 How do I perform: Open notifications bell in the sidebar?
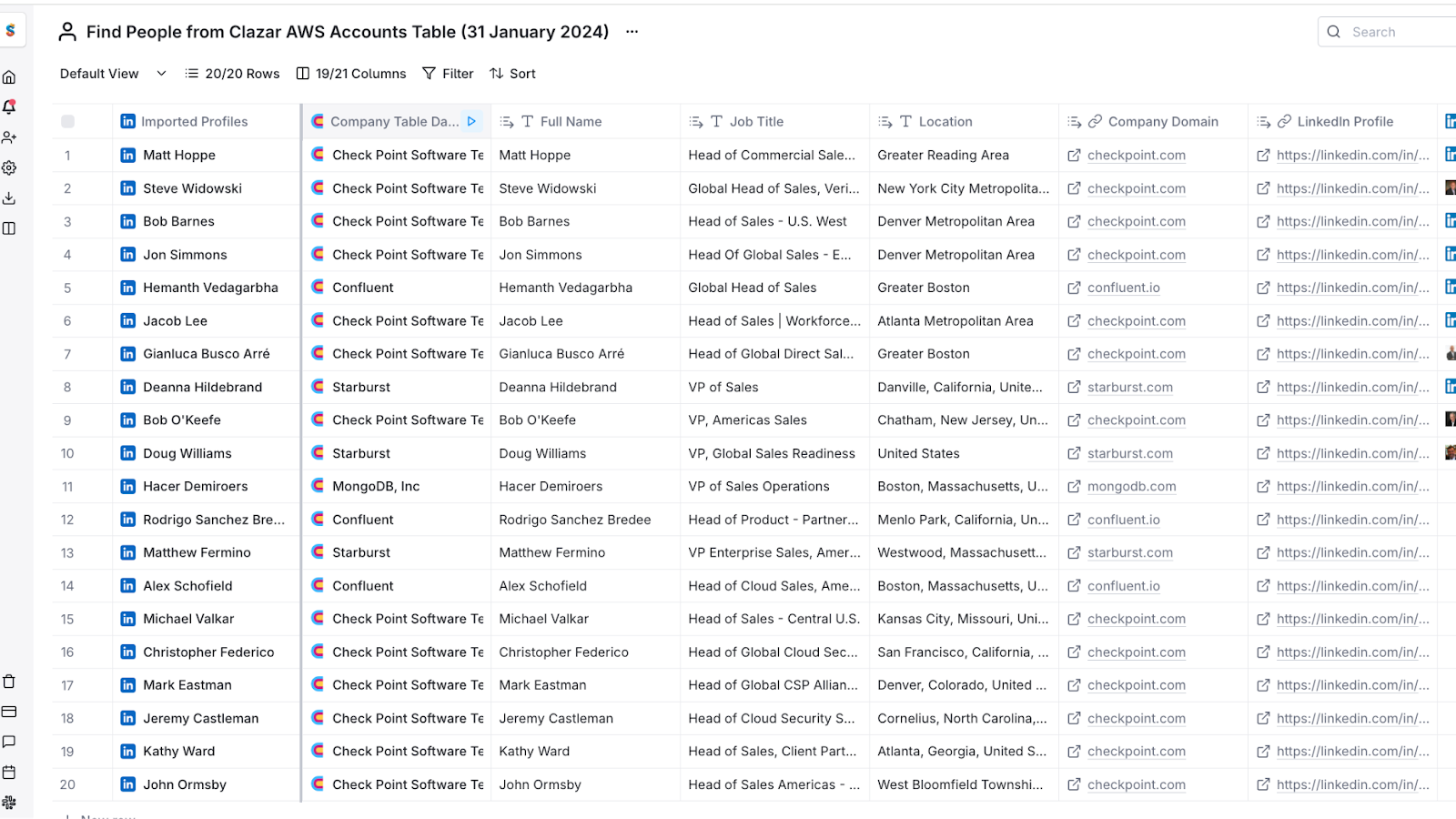coord(9,107)
